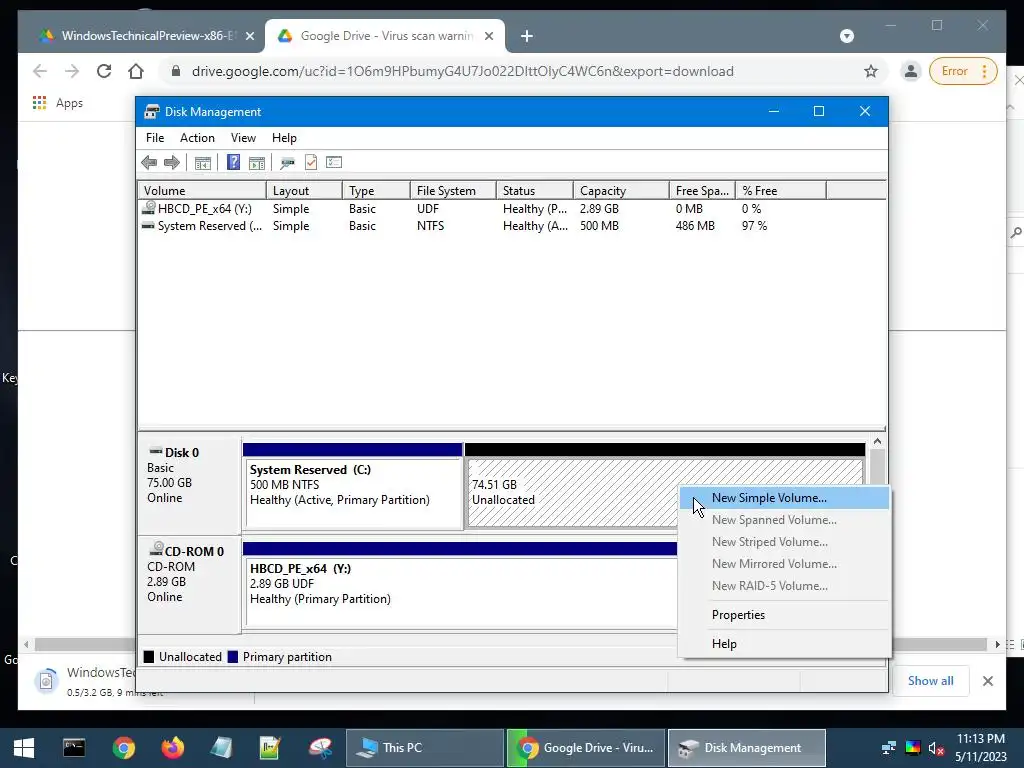Click the Back arrow in Disk Management toolbar
The image size is (1024, 768).
coord(149,162)
